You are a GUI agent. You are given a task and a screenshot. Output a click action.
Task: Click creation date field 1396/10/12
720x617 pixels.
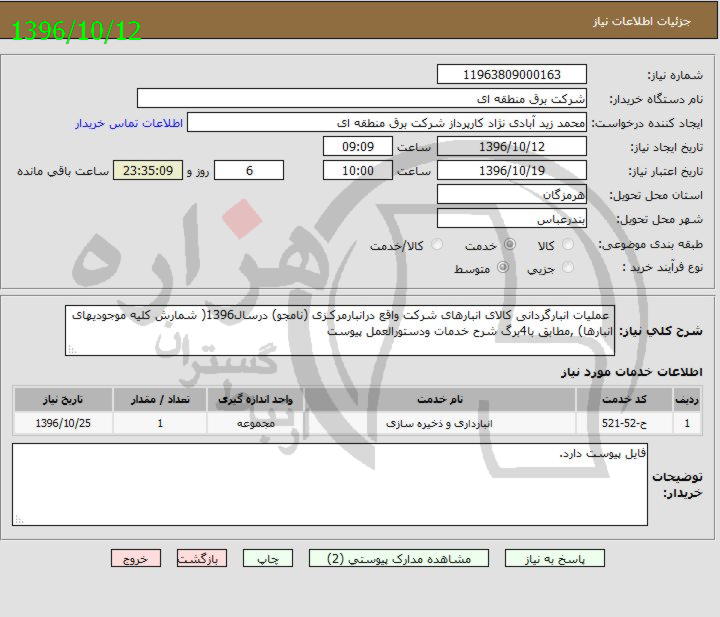(x=512, y=146)
